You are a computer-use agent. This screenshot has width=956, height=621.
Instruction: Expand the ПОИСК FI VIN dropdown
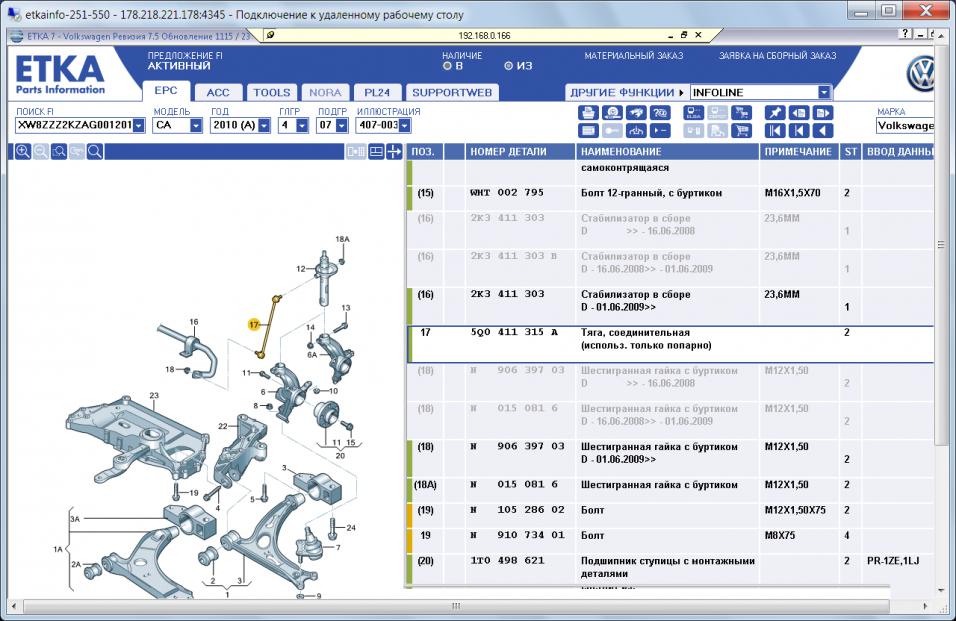pyautogui.click(x=139, y=126)
